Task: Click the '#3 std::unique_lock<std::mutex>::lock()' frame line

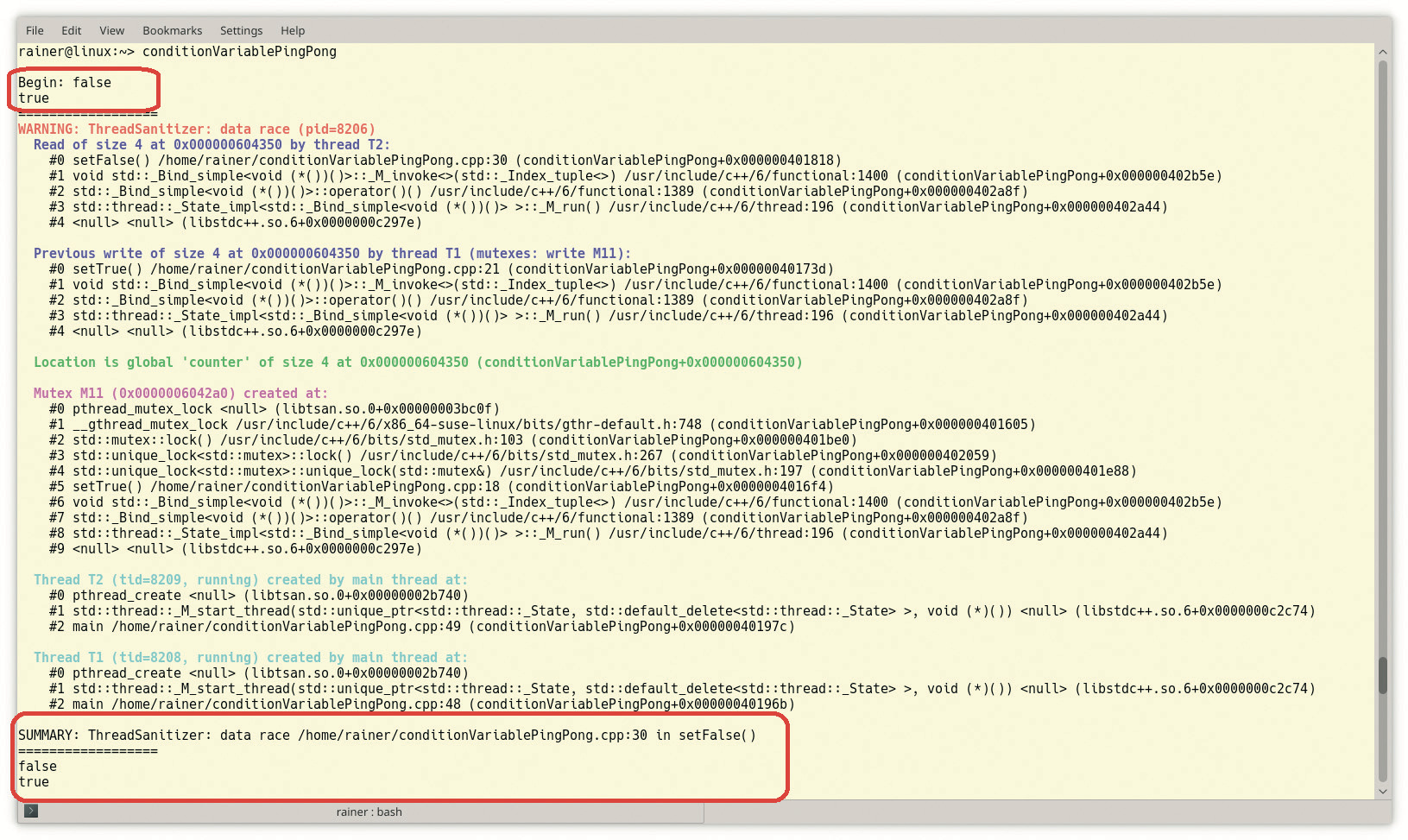Action: 523,455
